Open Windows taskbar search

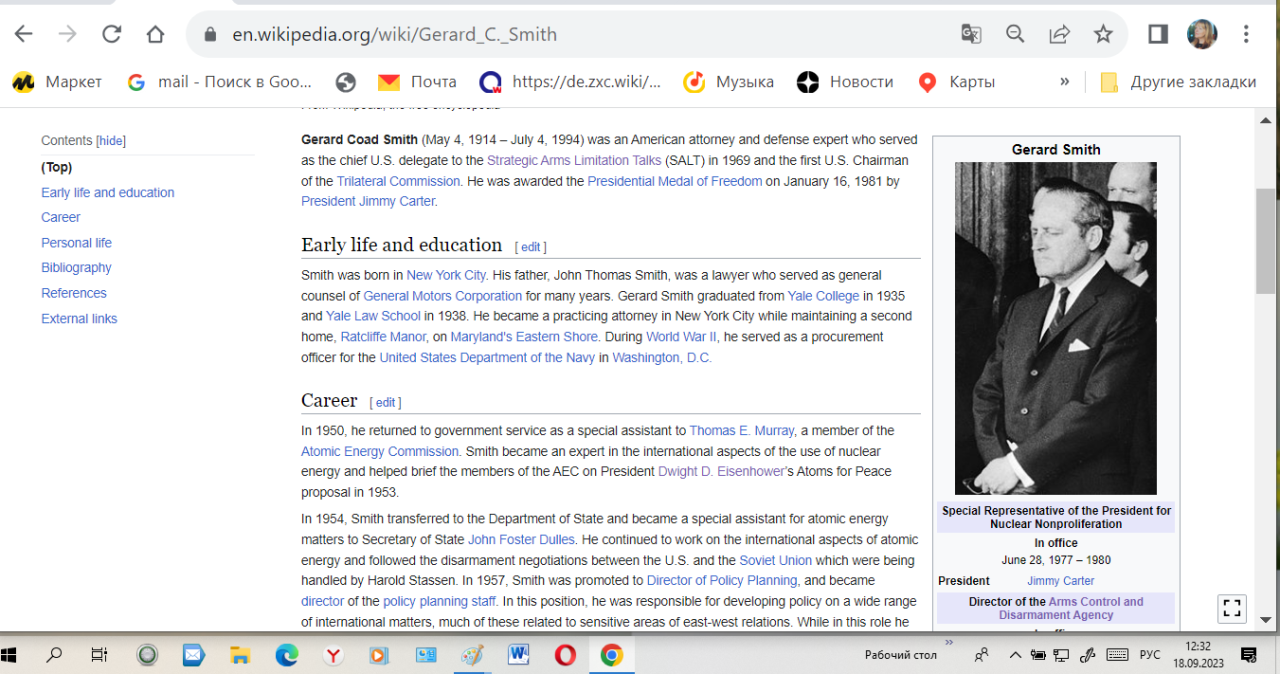tap(54, 655)
